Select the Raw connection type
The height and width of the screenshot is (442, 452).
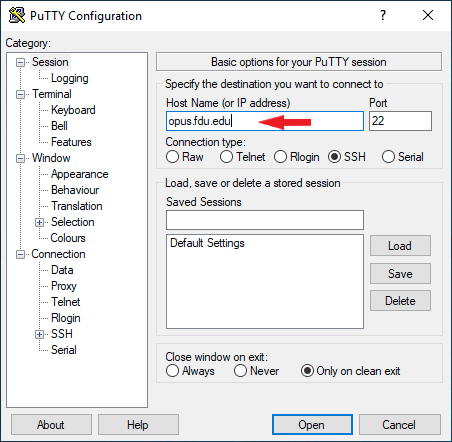tap(172, 157)
